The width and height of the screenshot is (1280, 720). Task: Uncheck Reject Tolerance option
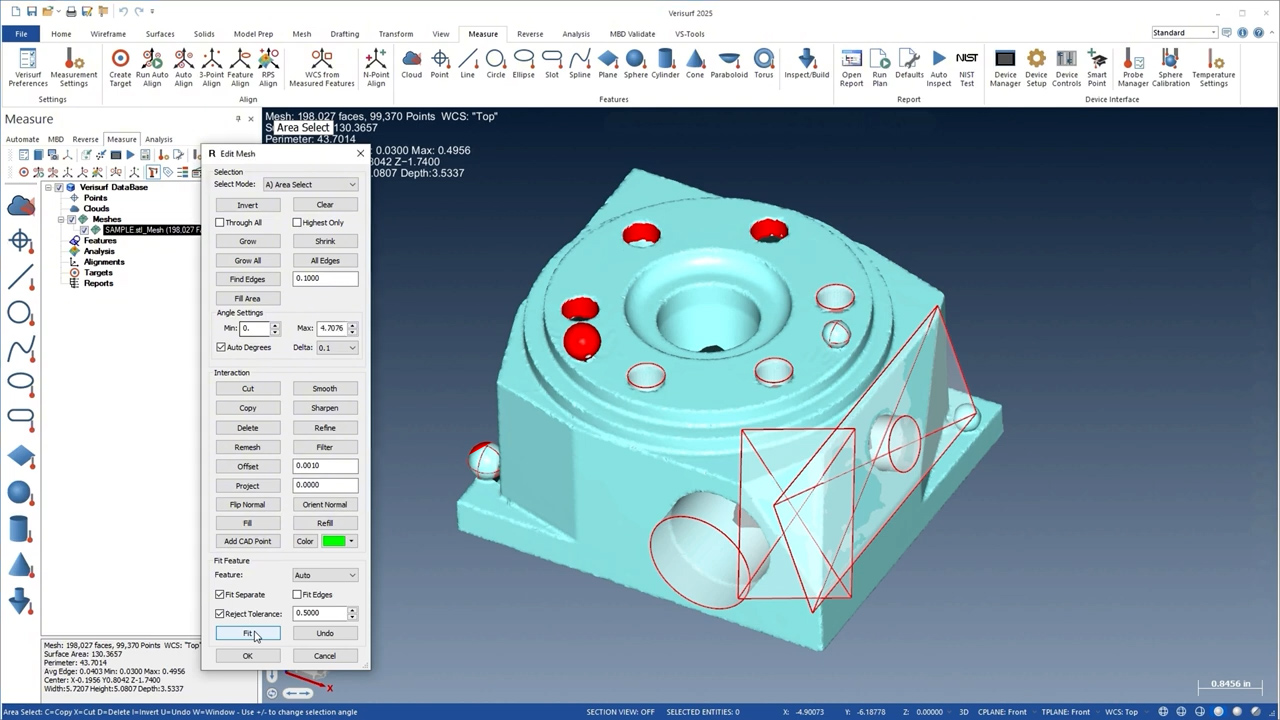click(x=220, y=614)
